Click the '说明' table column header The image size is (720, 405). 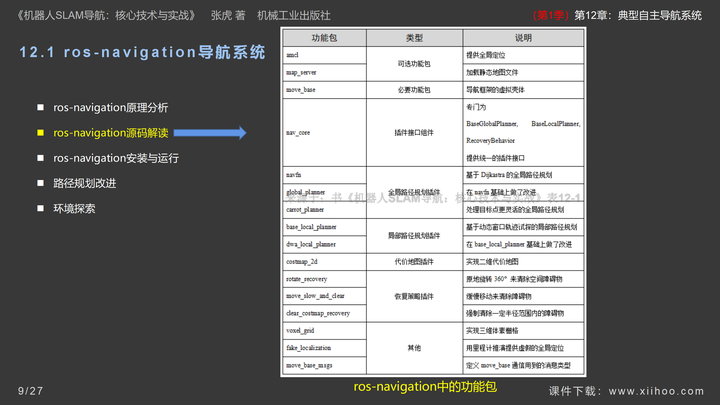click(523, 38)
